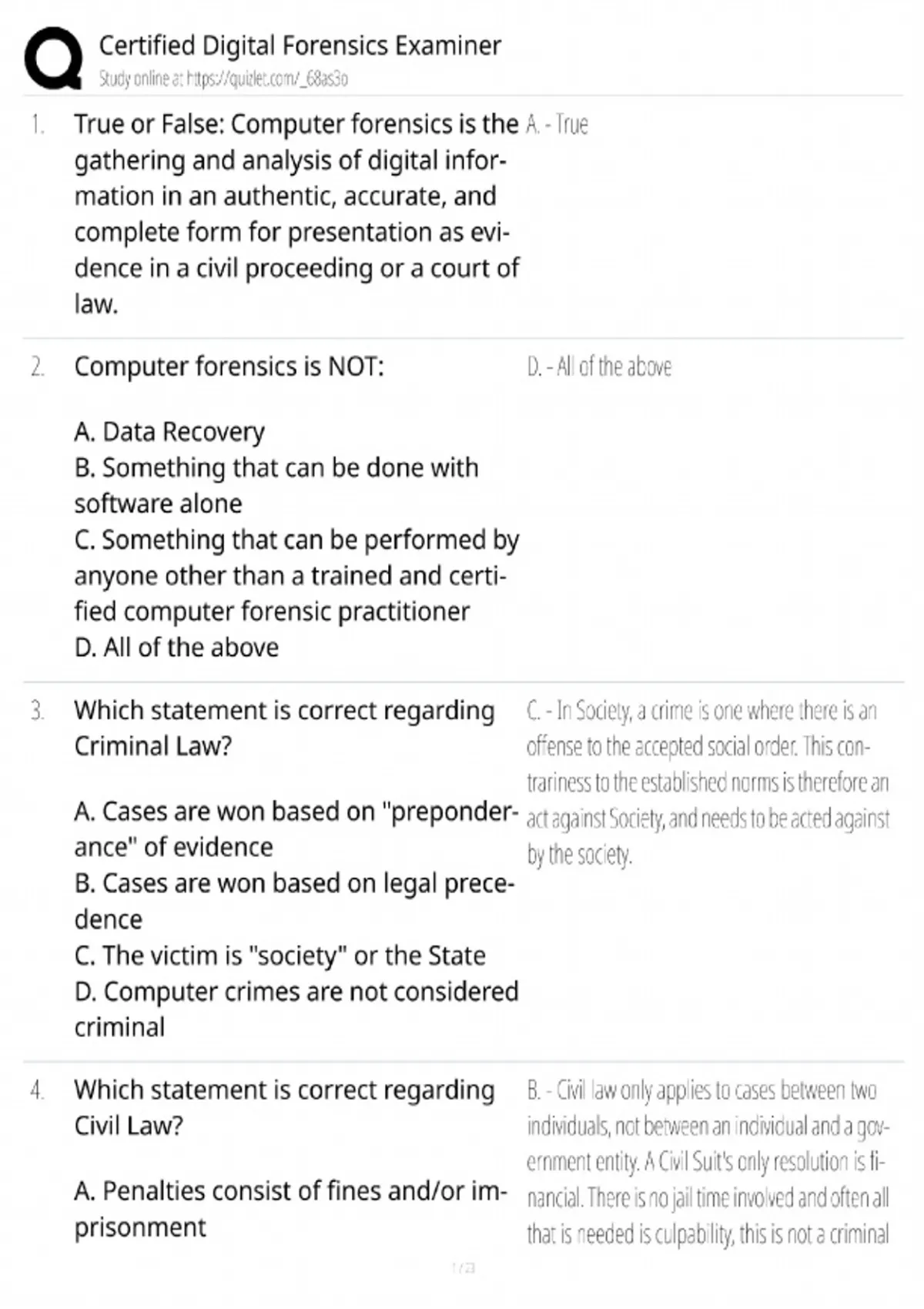Click the Certified Digital Forensics Examiner title
This screenshot has width=924, height=1309.
coord(300,45)
